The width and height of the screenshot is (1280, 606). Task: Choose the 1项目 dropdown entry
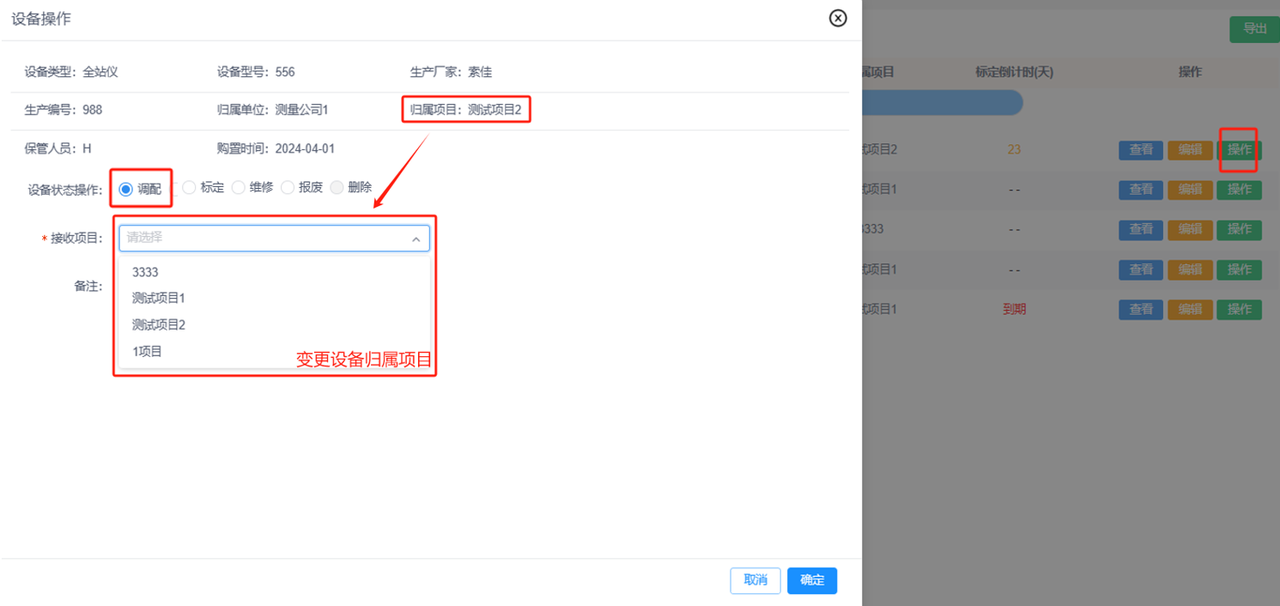coord(147,351)
